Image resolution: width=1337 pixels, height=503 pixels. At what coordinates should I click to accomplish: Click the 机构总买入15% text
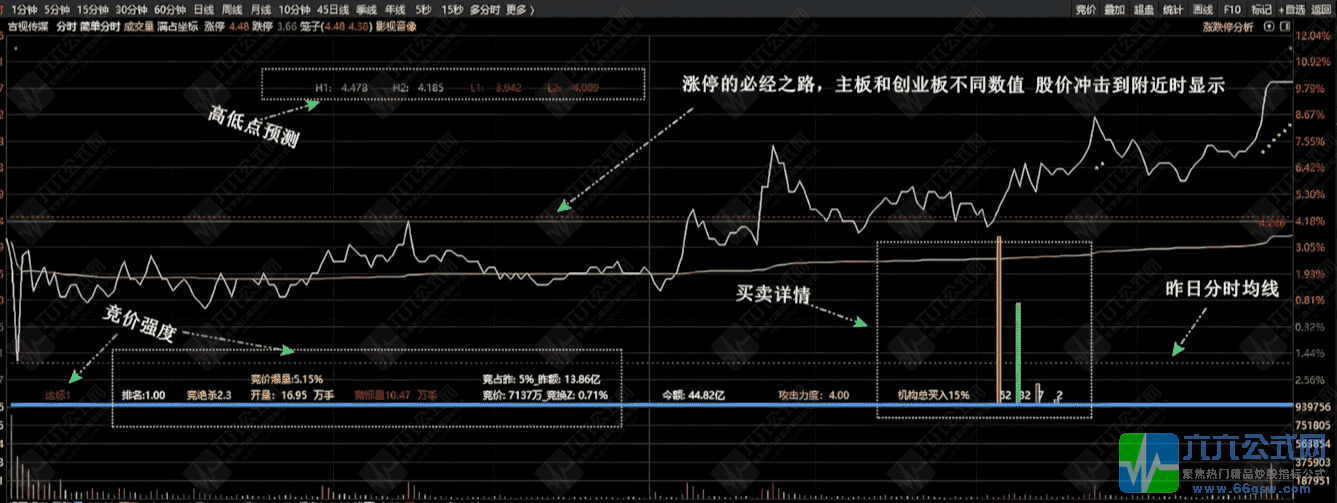[x=933, y=395]
